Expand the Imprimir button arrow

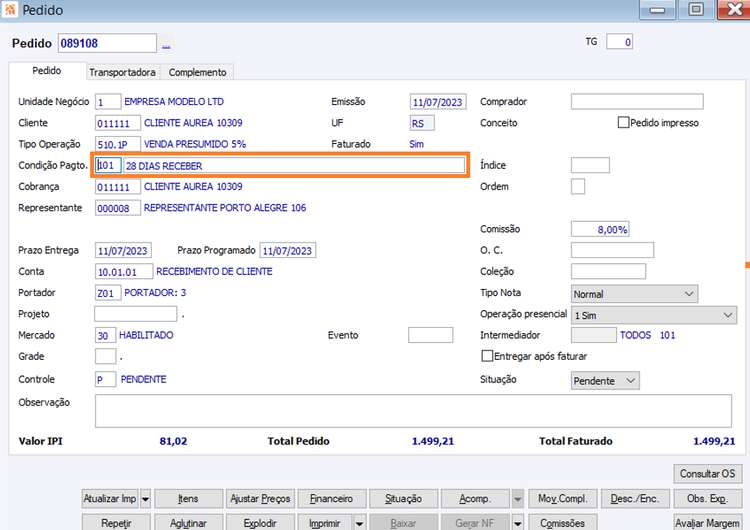[x=360, y=524]
